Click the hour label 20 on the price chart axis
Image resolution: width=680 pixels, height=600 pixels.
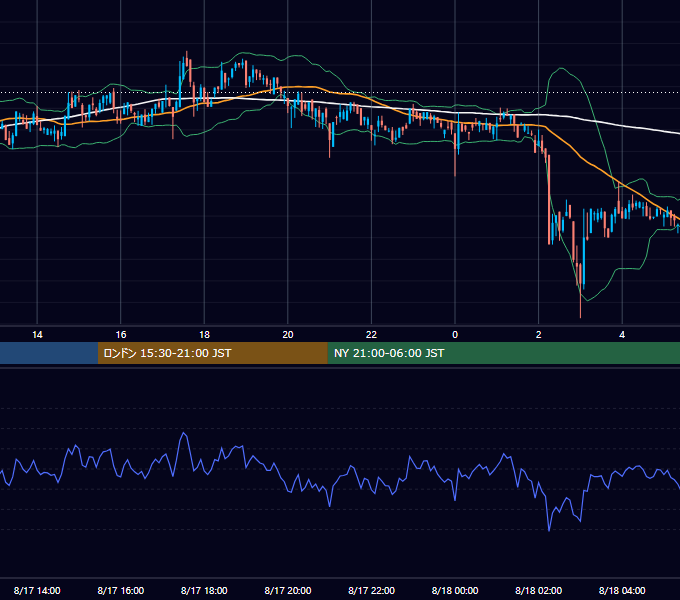click(x=288, y=335)
